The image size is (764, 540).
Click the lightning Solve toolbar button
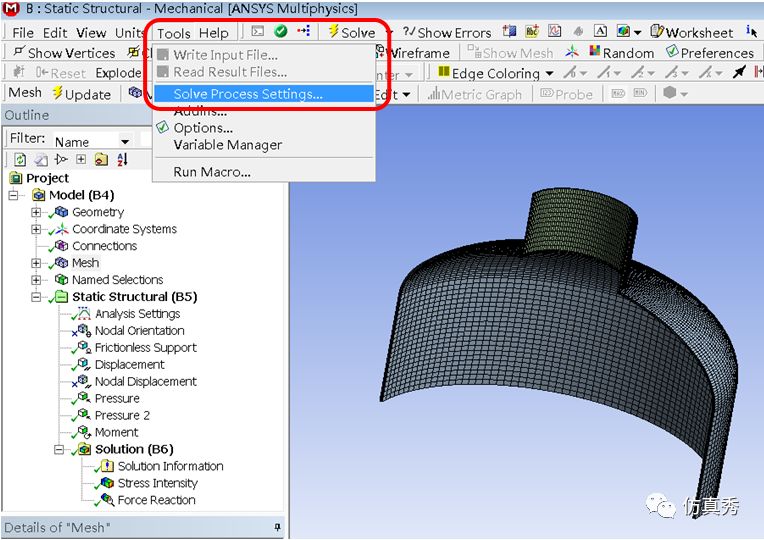pos(352,32)
